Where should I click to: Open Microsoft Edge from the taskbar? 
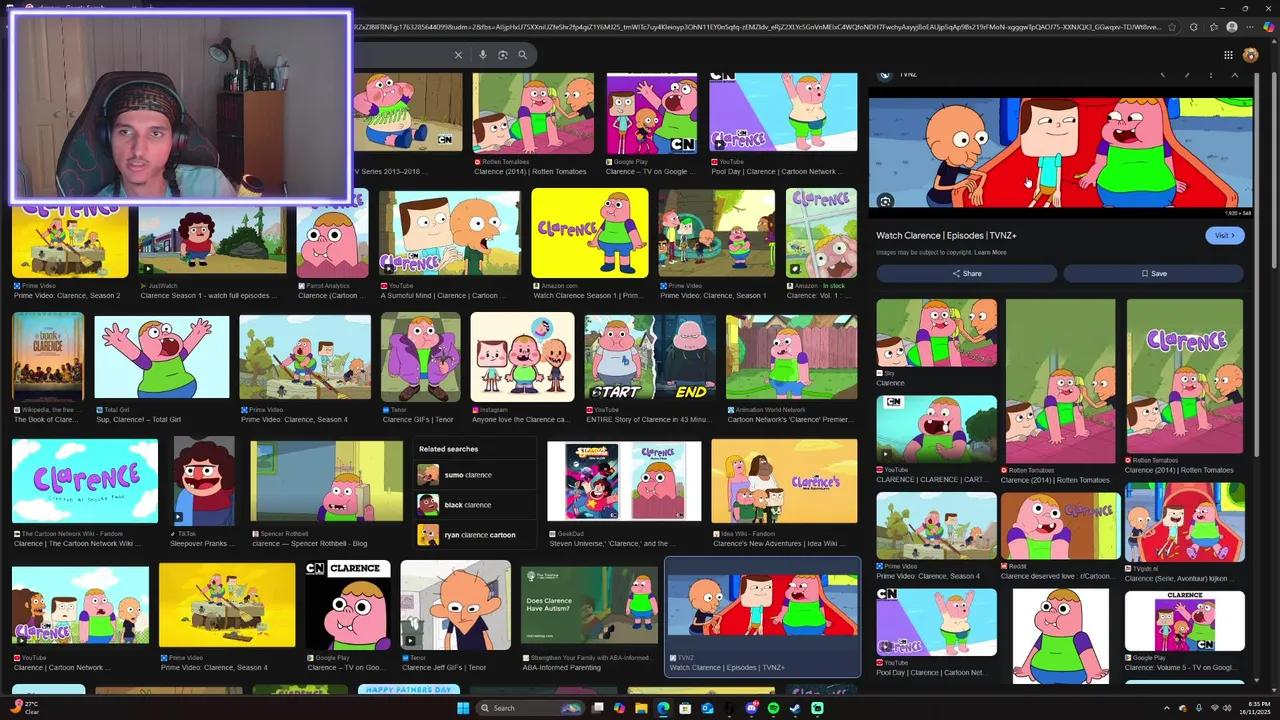[x=663, y=708]
